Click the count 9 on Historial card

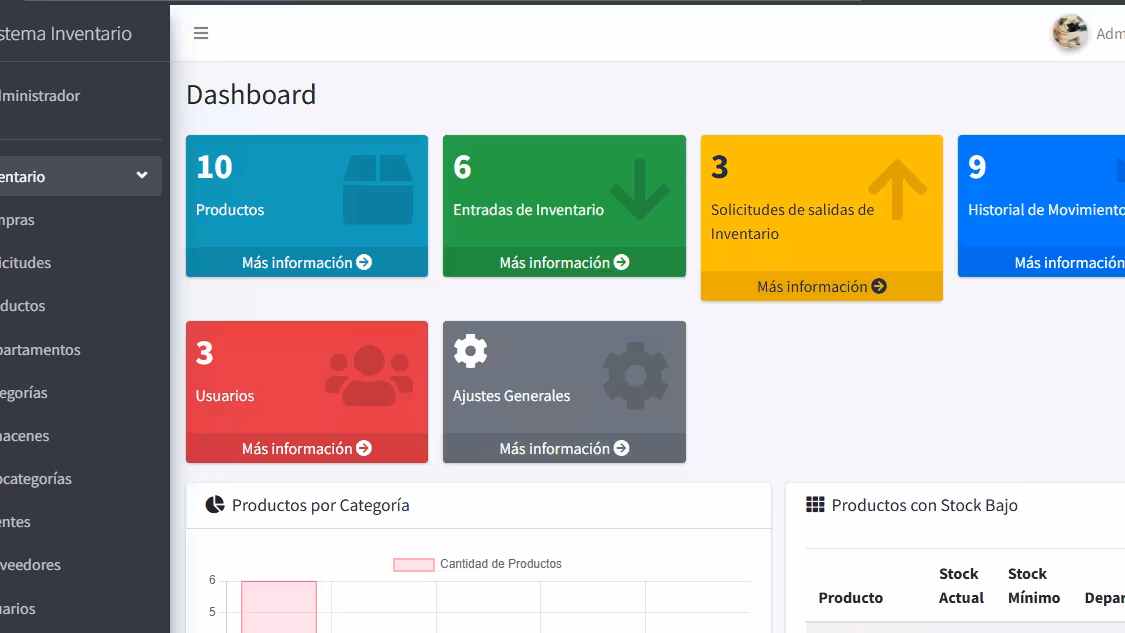point(977,167)
